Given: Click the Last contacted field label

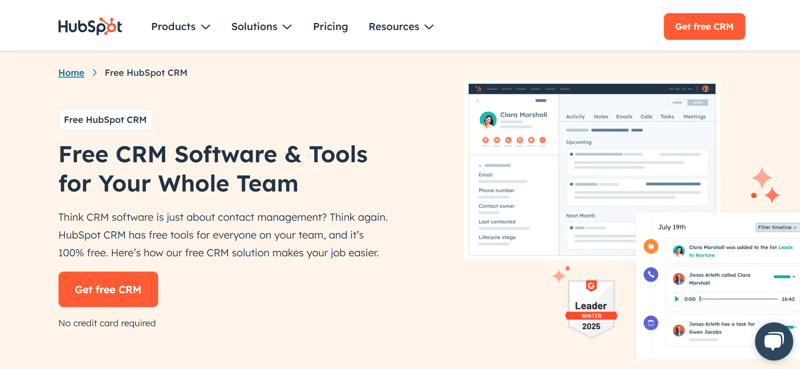Looking at the screenshot, I should pos(497,222).
